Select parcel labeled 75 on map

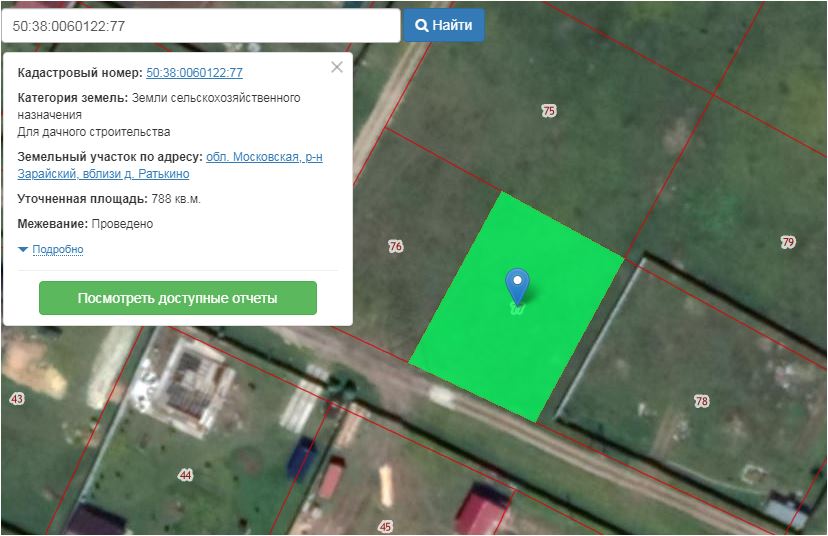[x=549, y=111]
